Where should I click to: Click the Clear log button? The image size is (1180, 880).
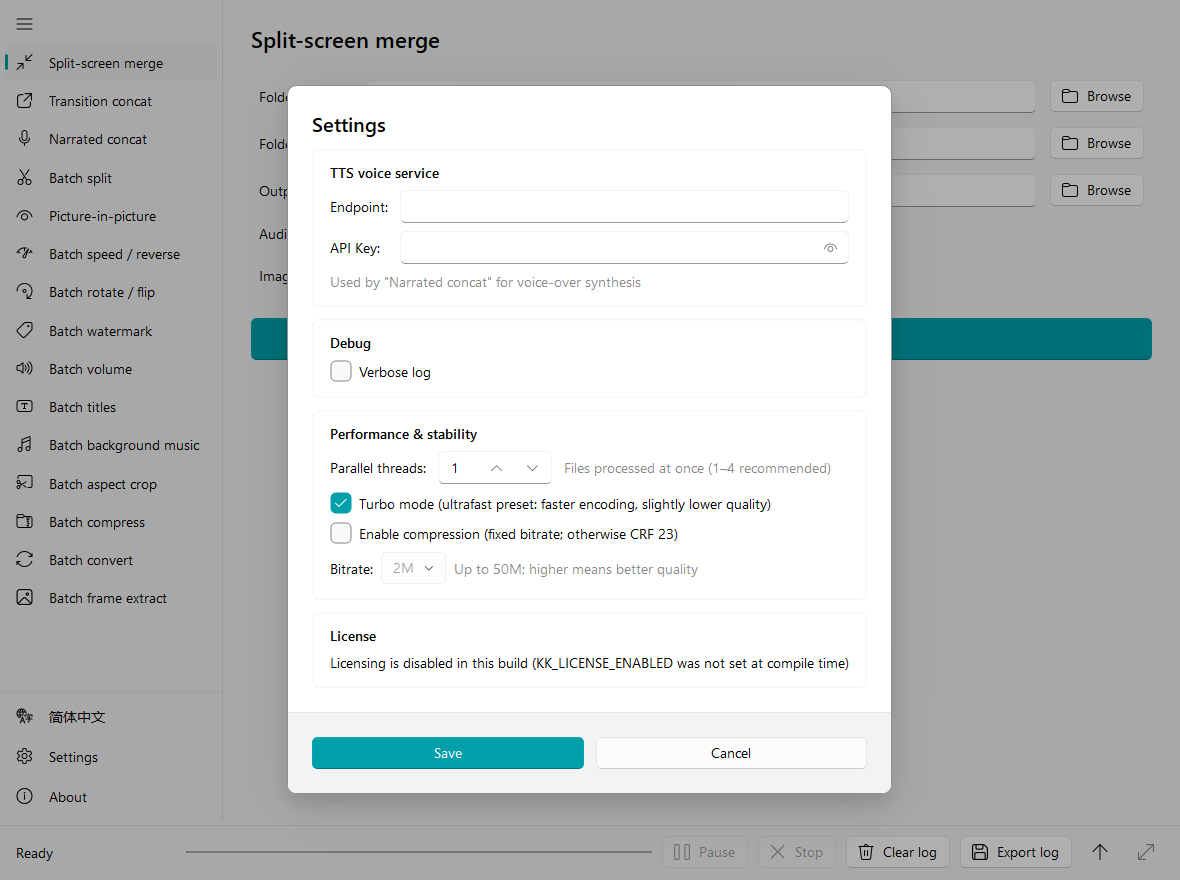point(898,852)
